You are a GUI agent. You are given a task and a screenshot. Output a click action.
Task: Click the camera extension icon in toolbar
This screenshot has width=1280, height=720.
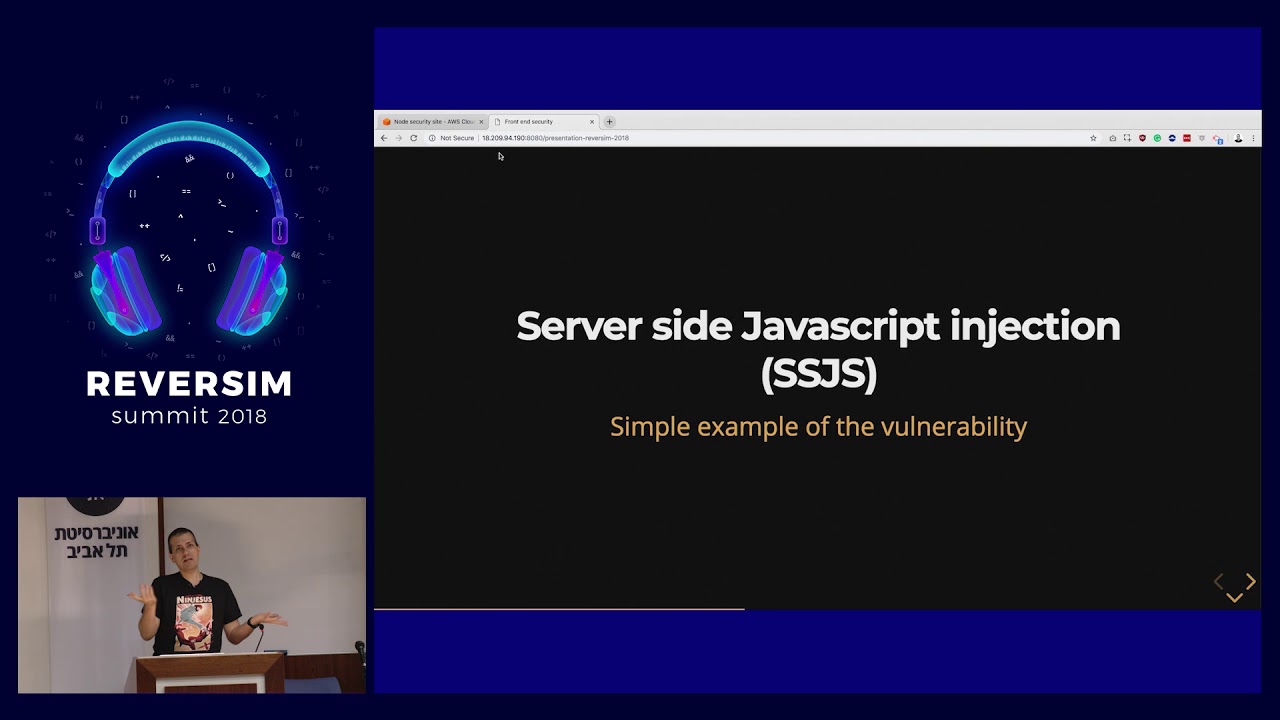[1112, 138]
